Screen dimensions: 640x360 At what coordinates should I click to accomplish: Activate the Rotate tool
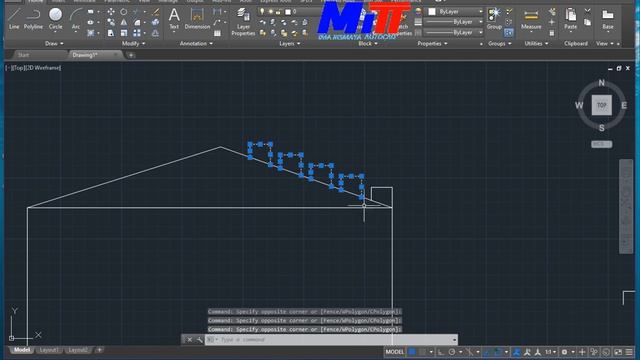coord(124,12)
